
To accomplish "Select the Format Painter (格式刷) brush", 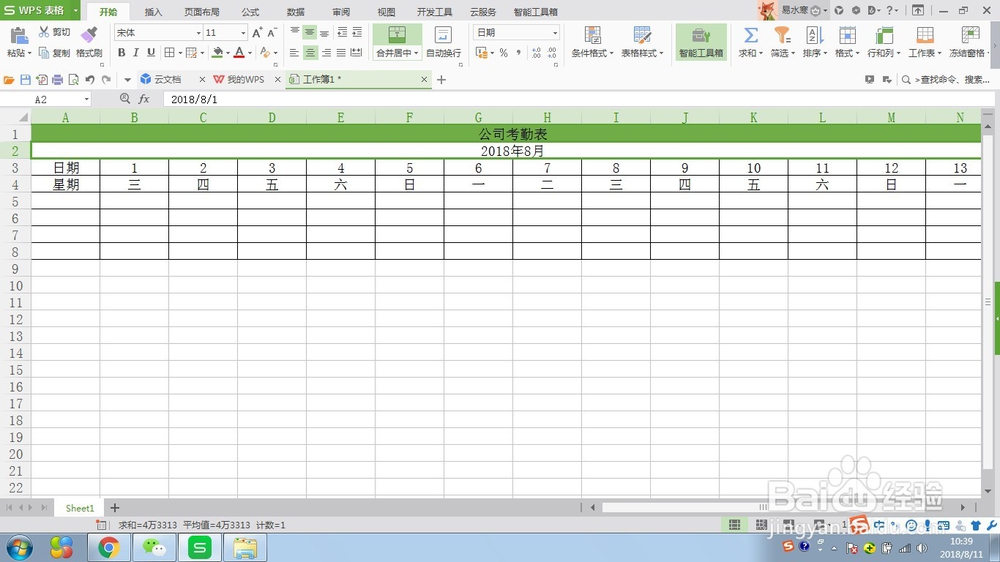I will 89,34.
